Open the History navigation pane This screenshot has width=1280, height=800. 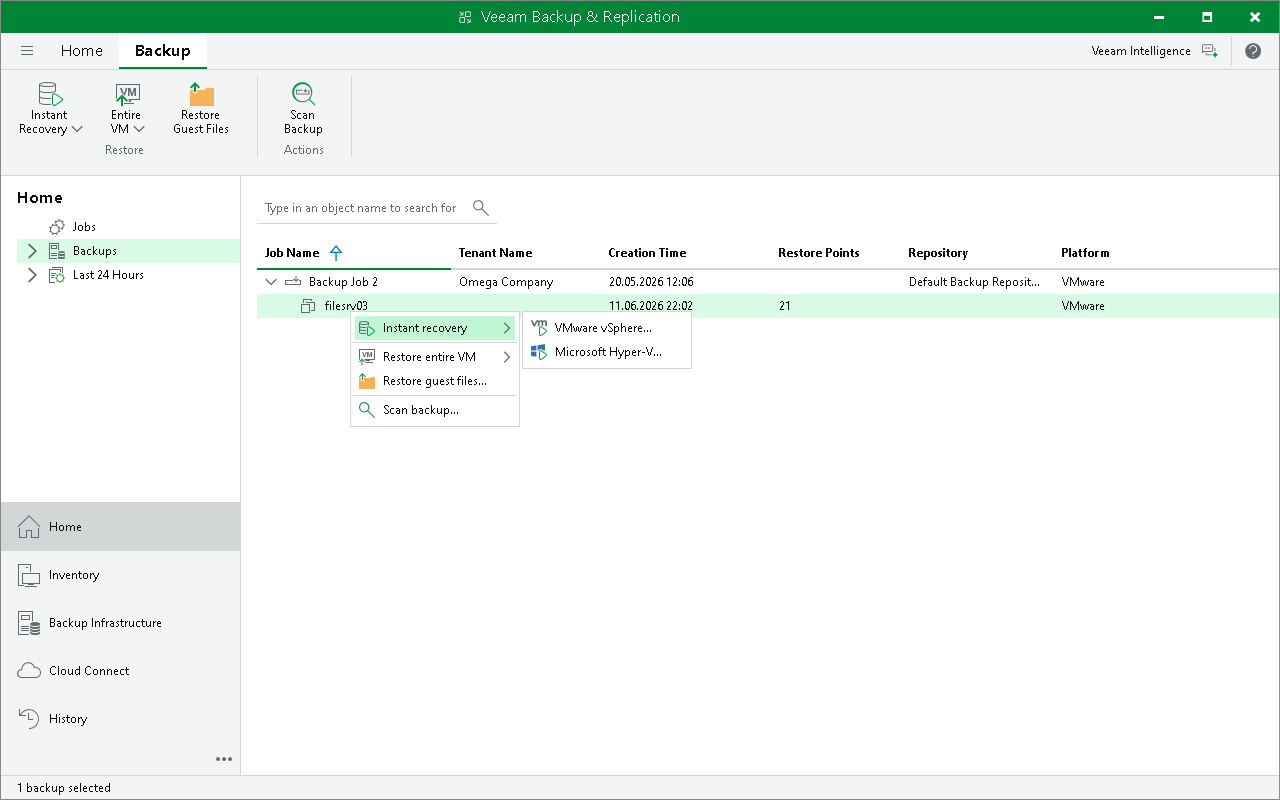(120, 719)
